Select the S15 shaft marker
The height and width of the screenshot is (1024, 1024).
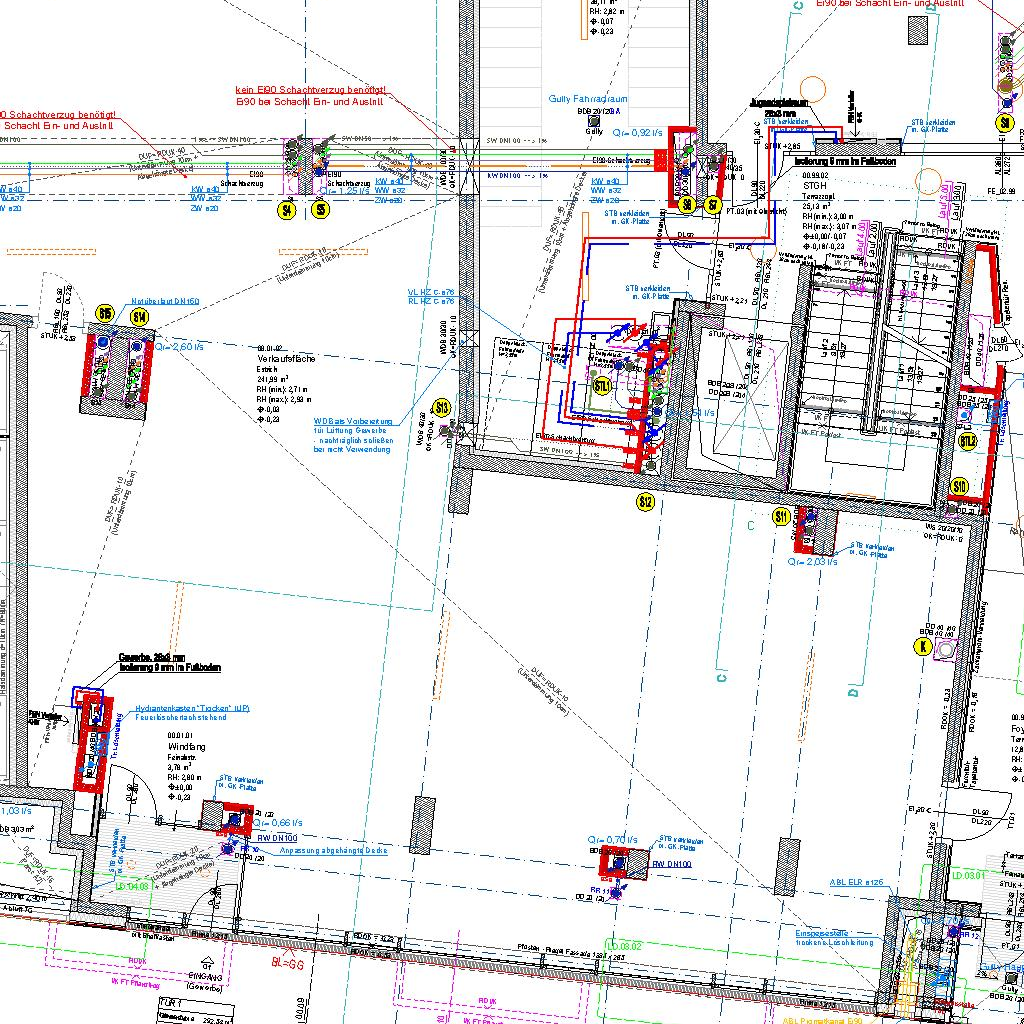tap(105, 314)
